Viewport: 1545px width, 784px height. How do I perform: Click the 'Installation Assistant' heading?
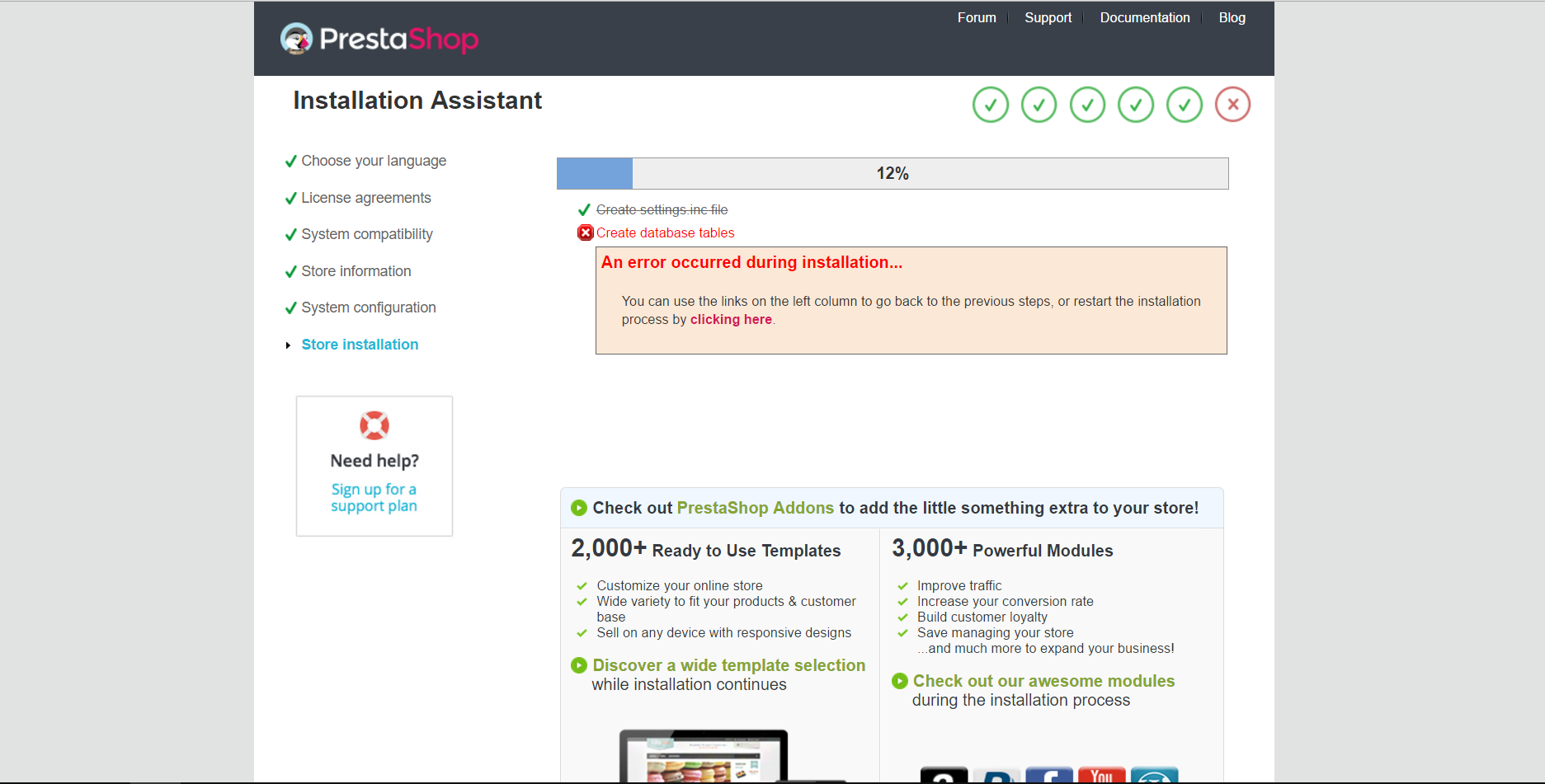417,101
